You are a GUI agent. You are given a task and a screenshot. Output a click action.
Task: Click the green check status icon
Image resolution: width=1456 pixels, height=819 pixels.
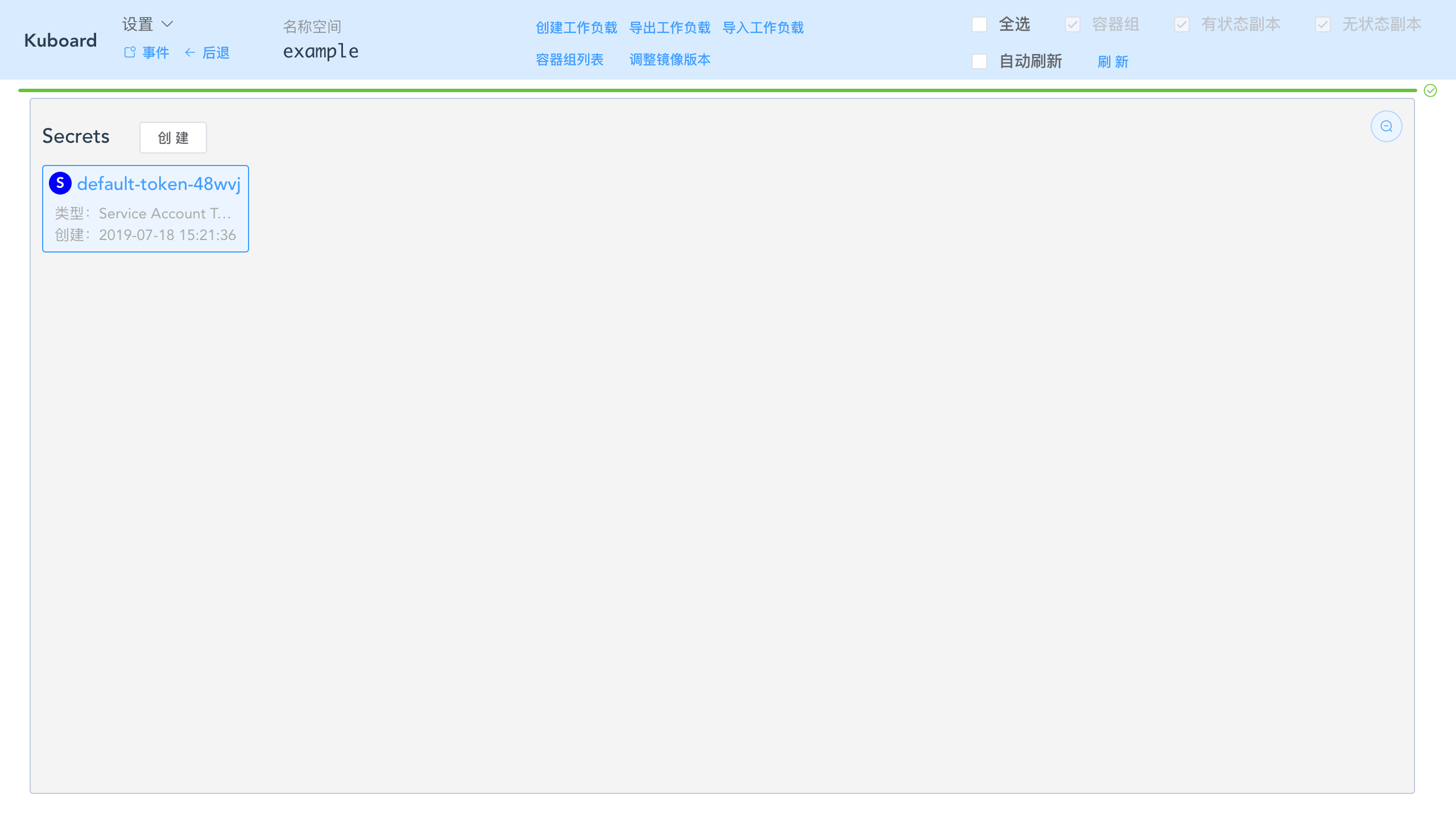[x=1430, y=90]
